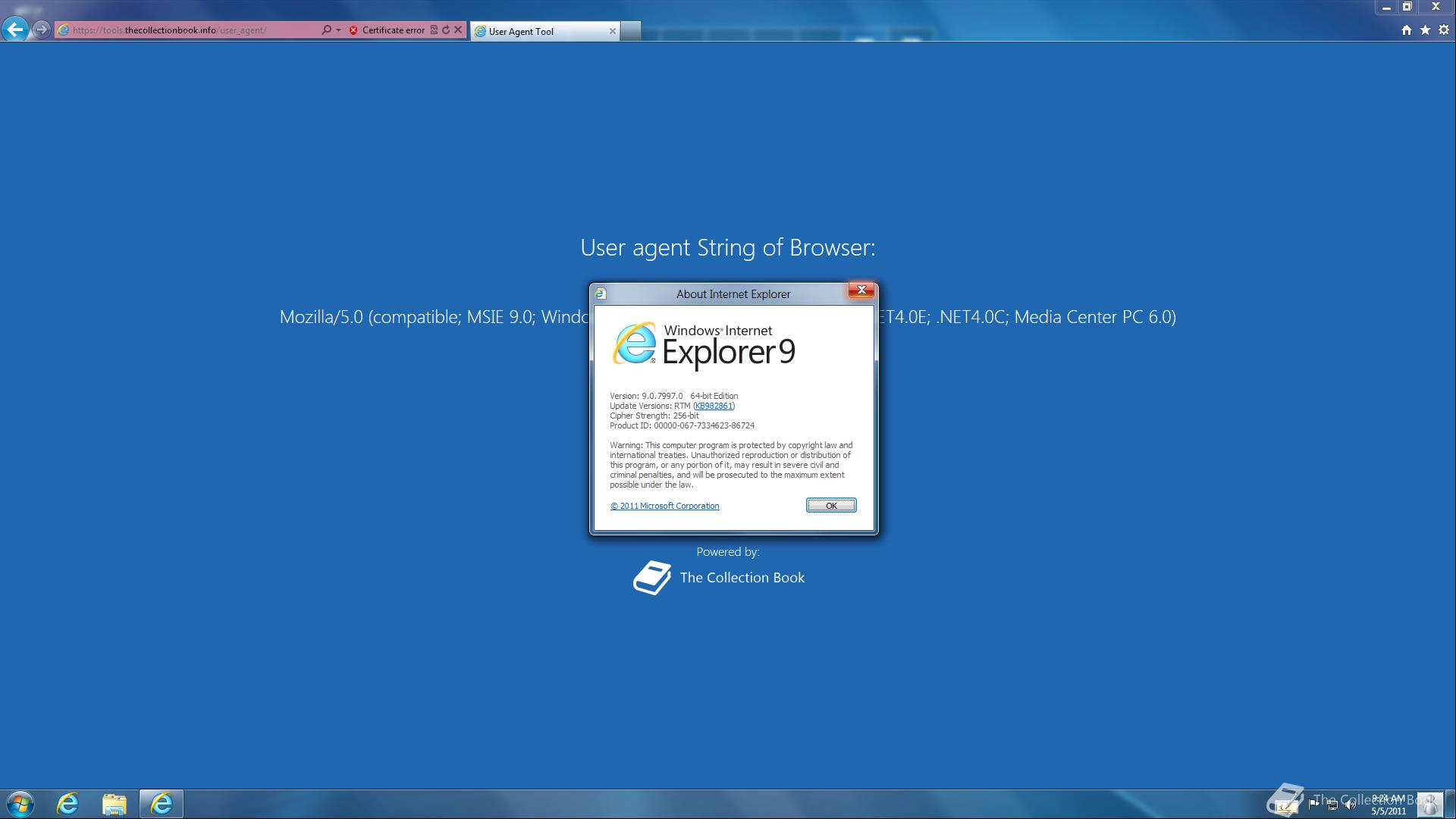Click the KB982861 update link

714,406
